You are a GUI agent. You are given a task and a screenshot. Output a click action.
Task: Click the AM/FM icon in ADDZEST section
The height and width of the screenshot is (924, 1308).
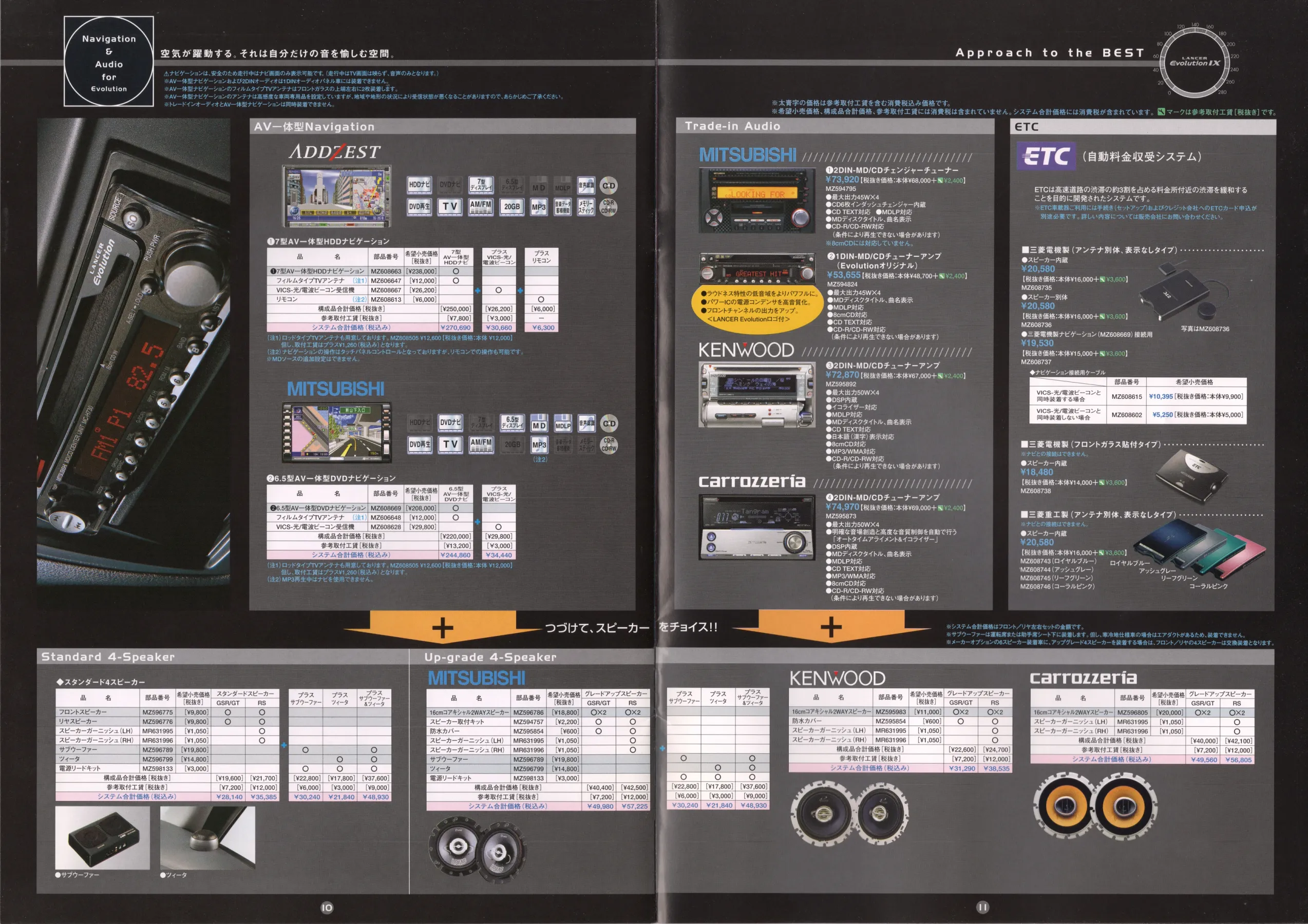point(481,207)
